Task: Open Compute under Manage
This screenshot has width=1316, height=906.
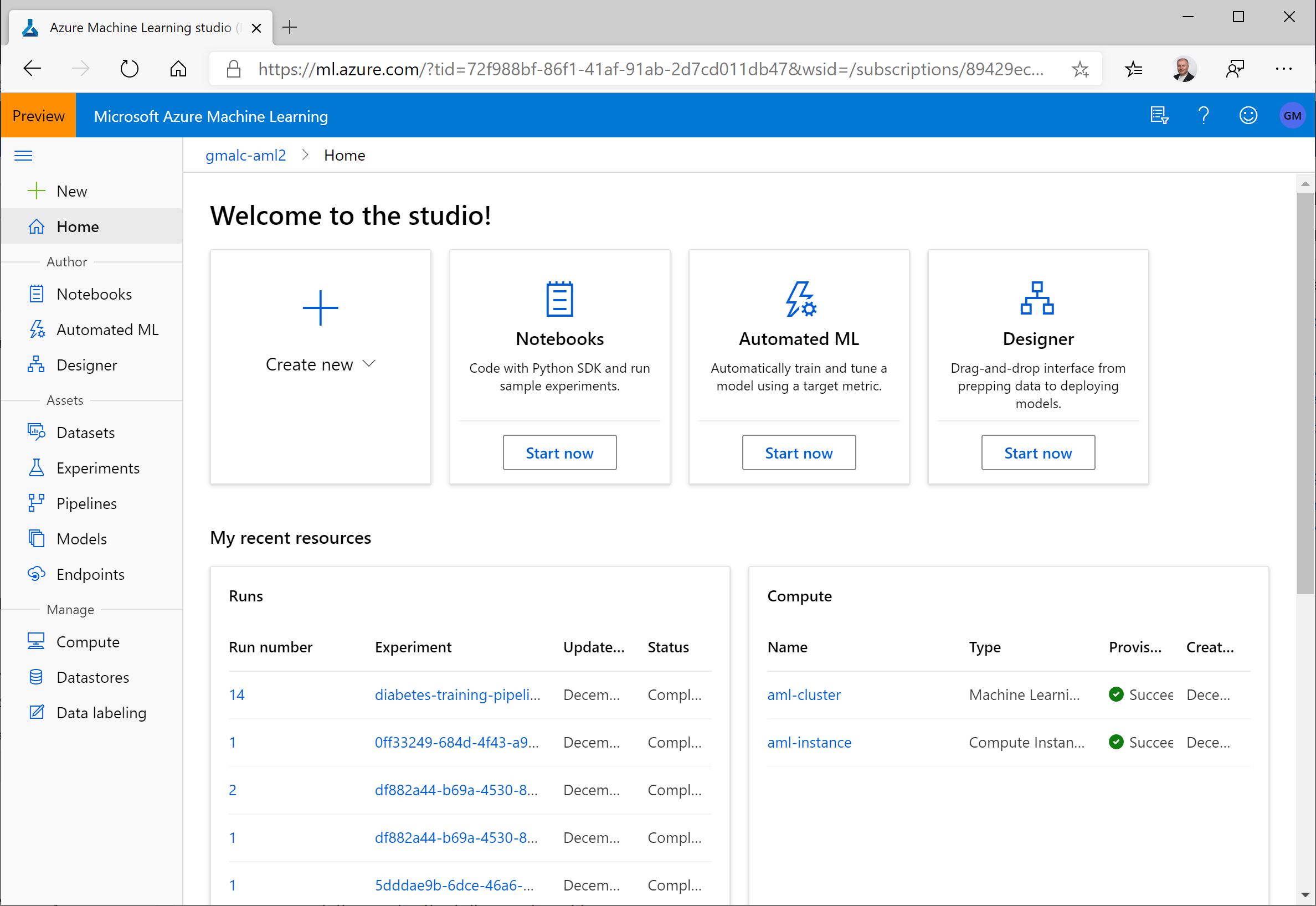Action: [88, 641]
